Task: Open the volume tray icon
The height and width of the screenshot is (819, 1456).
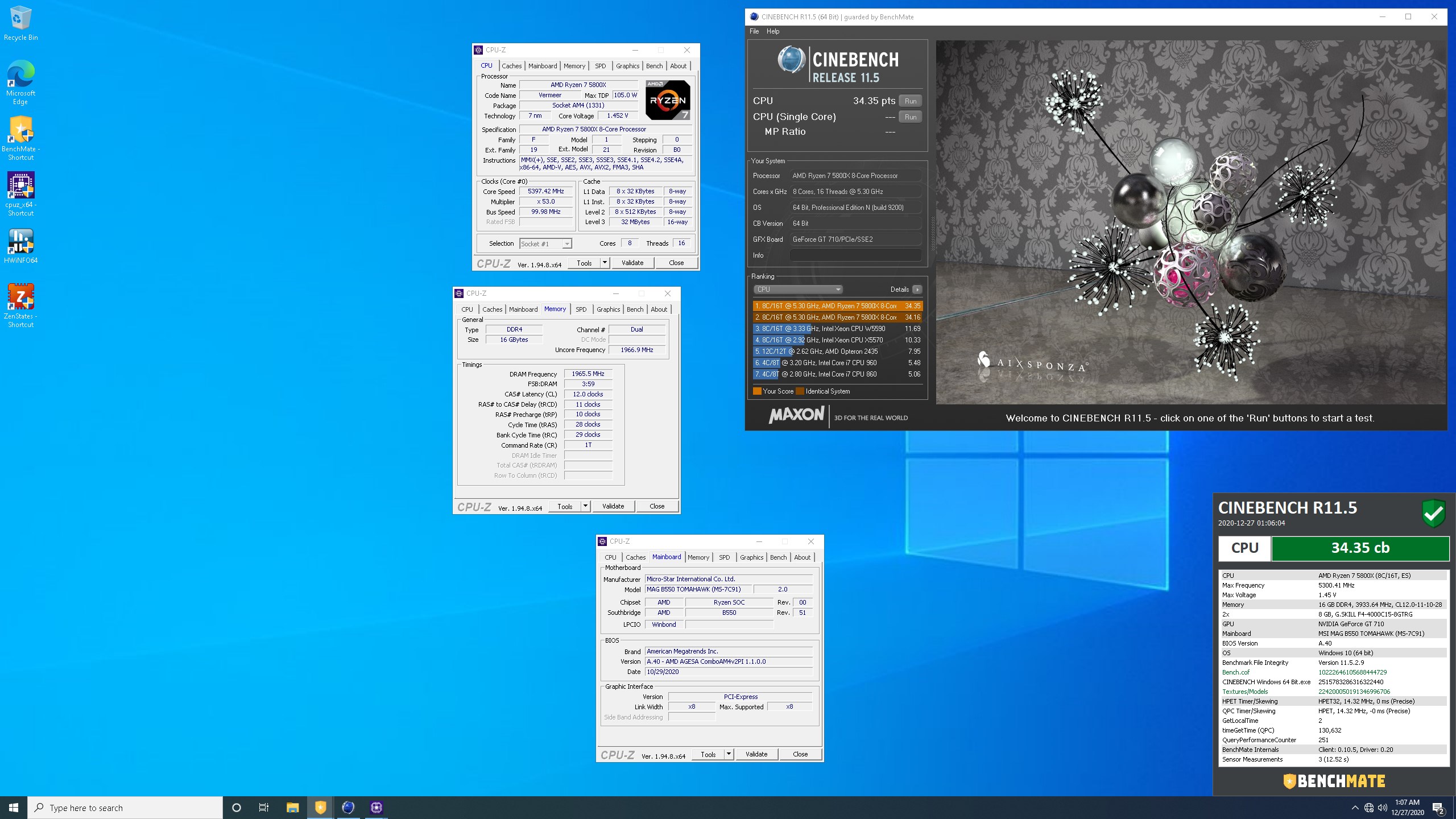Action: (x=1383, y=808)
